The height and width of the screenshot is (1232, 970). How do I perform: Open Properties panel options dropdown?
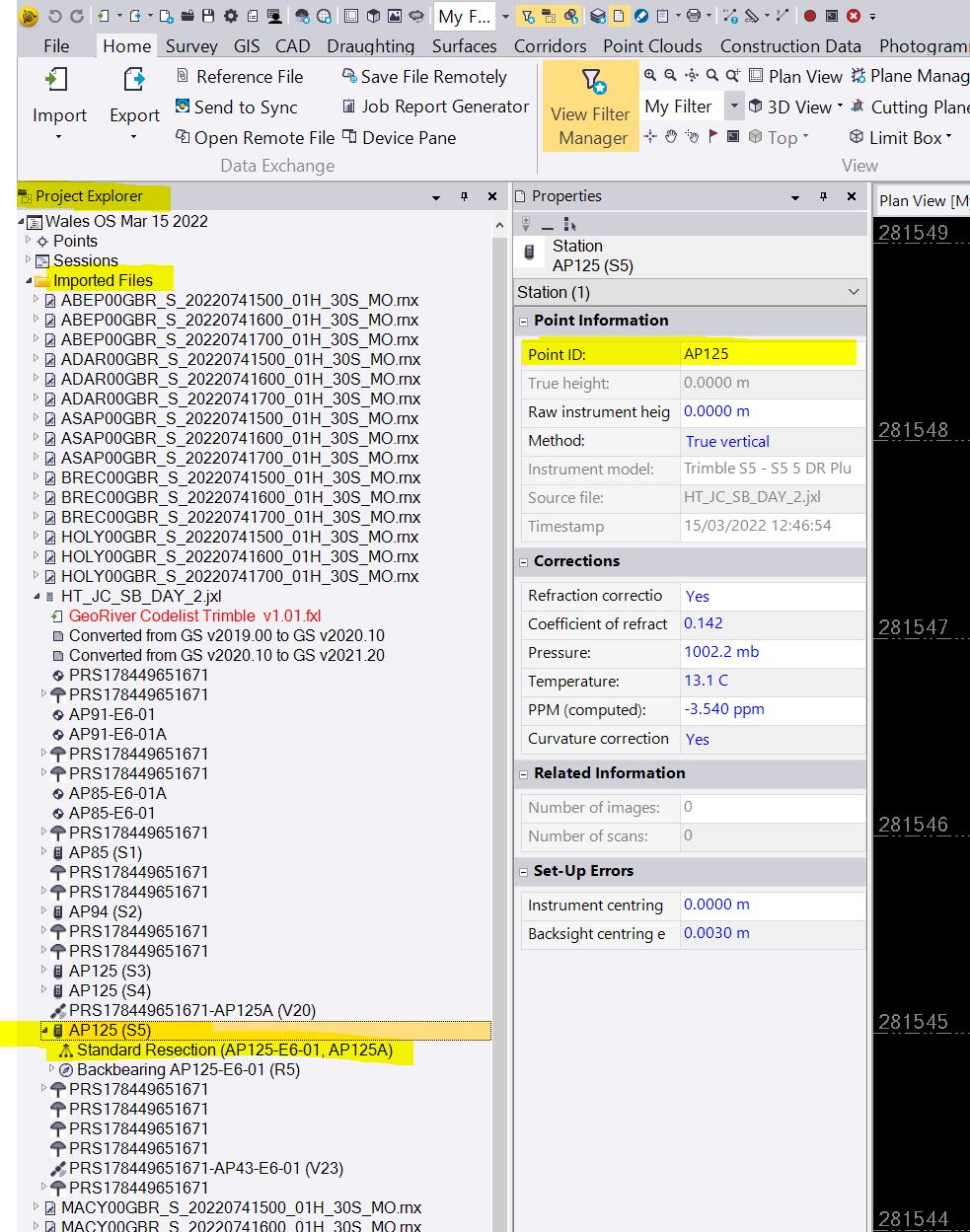coord(794,197)
